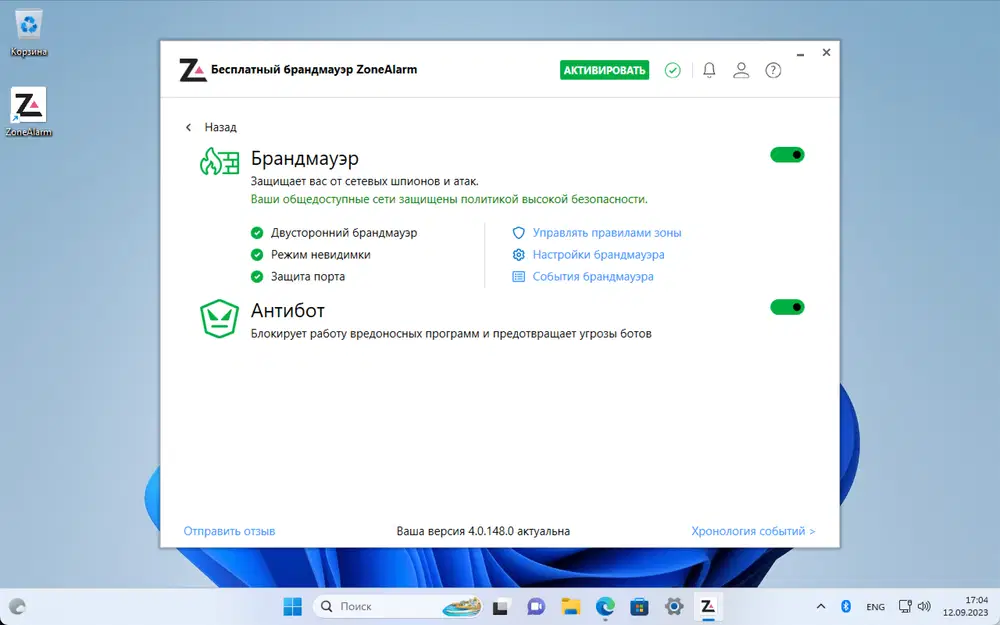Open help via the question mark icon

tap(773, 70)
